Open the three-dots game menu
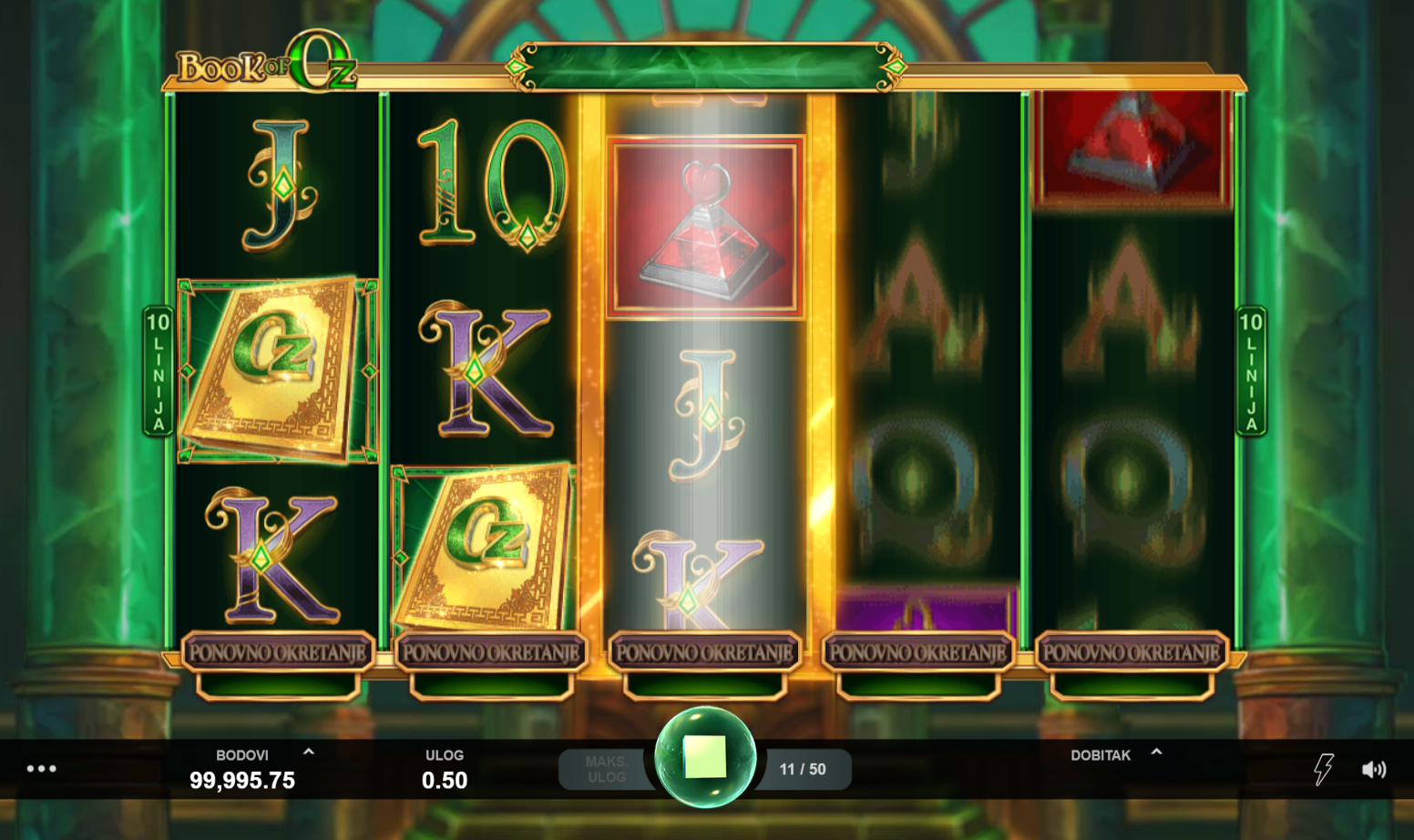Image resolution: width=1414 pixels, height=840 pixels. pyautogui.click(x=41, y=769)
